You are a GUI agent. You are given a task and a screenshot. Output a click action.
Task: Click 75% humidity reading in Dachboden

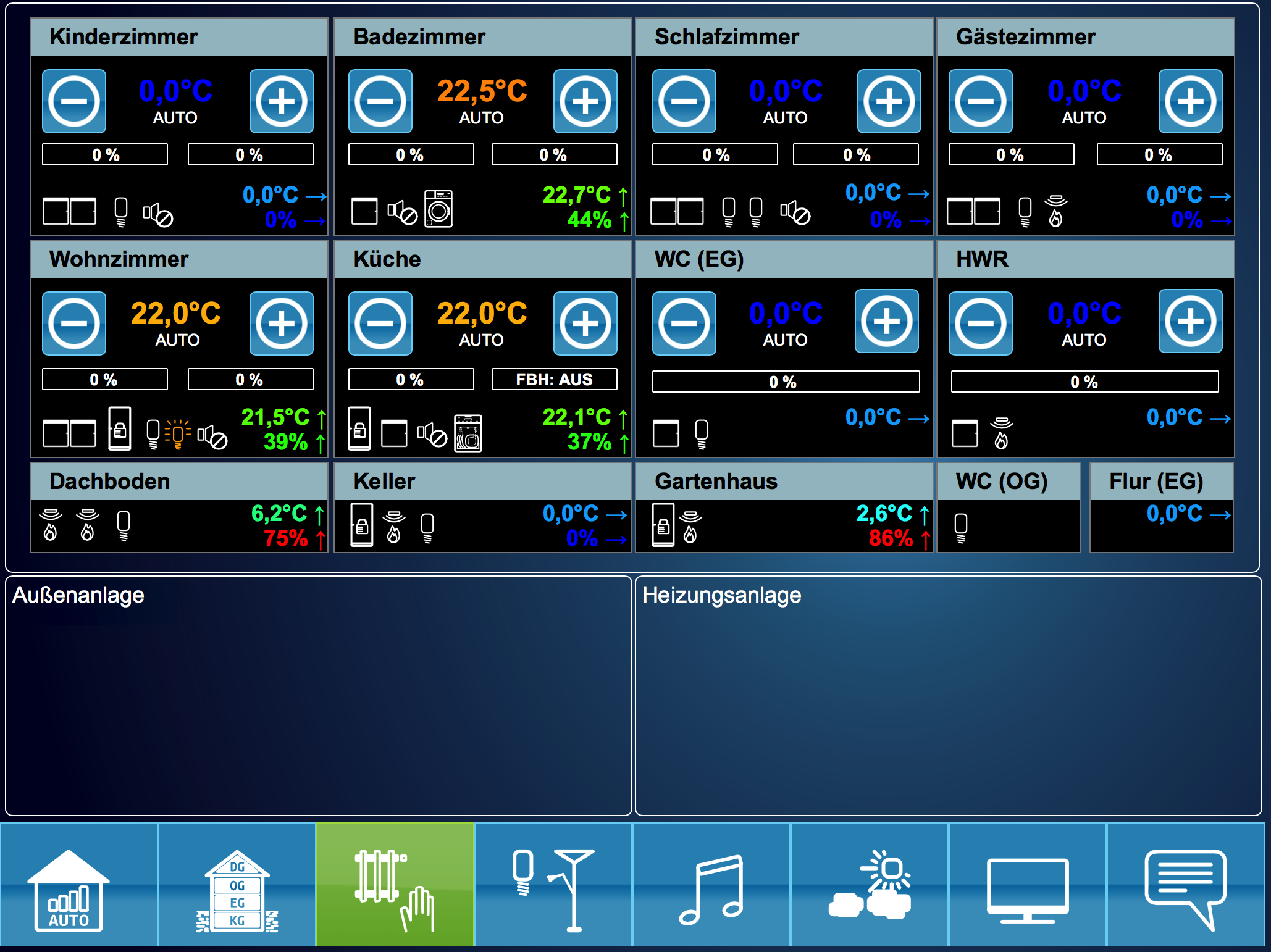tap(285, 538)
